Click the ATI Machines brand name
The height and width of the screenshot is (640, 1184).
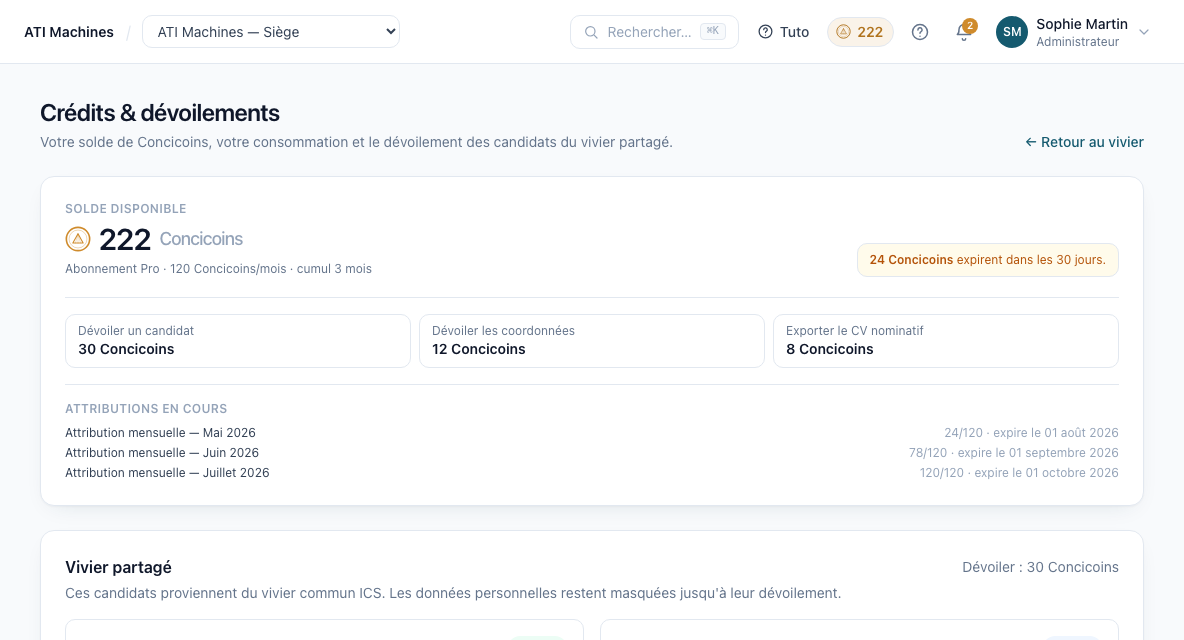(69, 32)
